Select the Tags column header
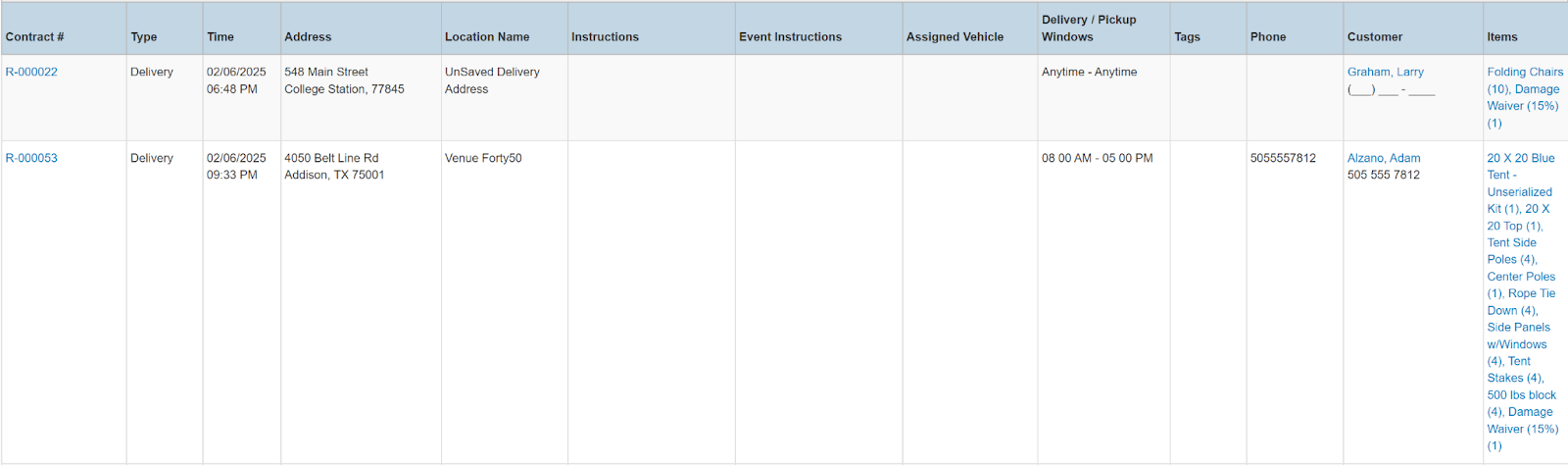This screenshot has width=1568, height=465. click(1187, 37)
